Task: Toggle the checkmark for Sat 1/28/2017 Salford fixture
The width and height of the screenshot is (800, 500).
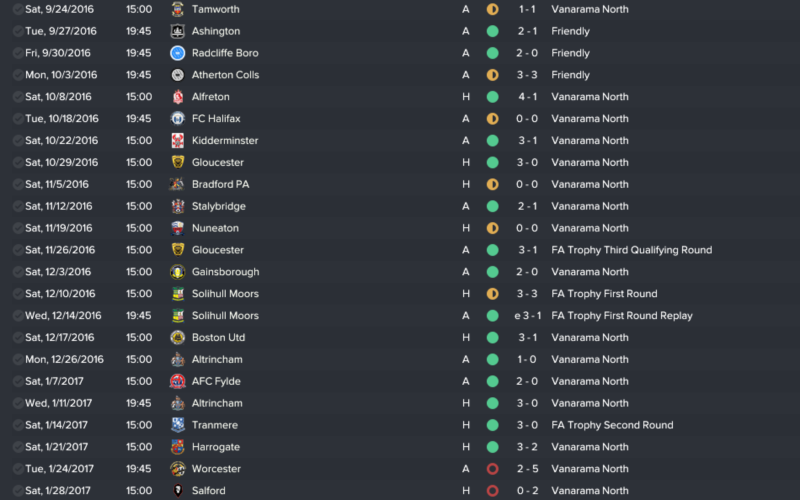Action: 18,491
